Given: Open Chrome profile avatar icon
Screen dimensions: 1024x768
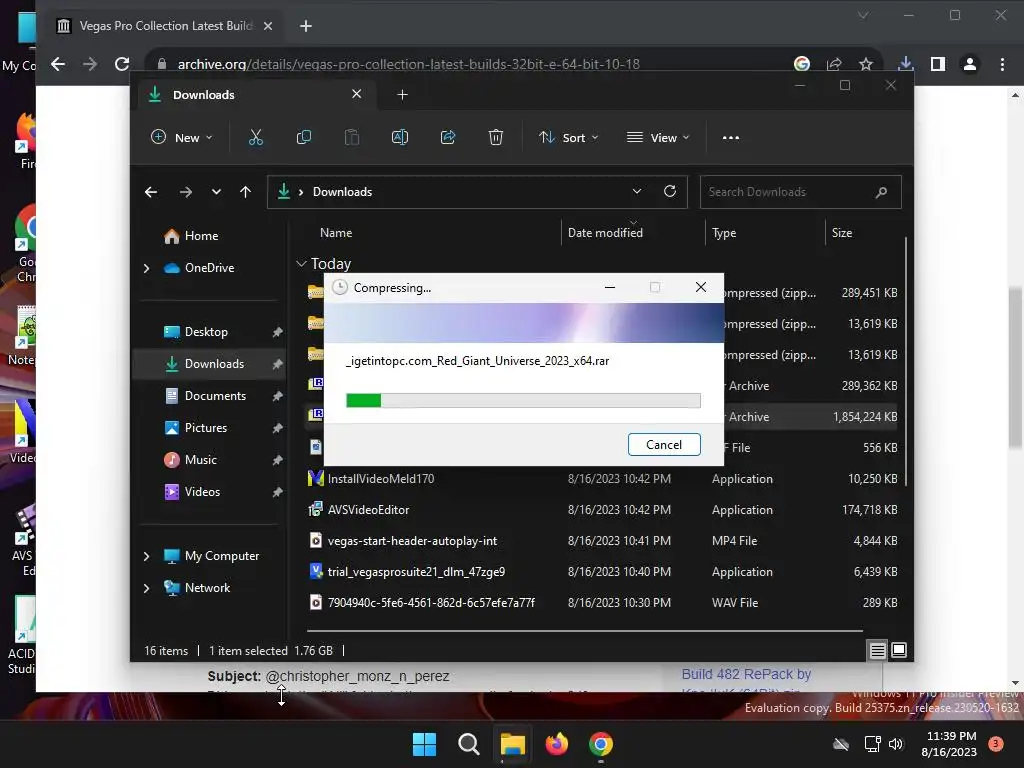Looking at the screenshot, I should tap(970, 64).
